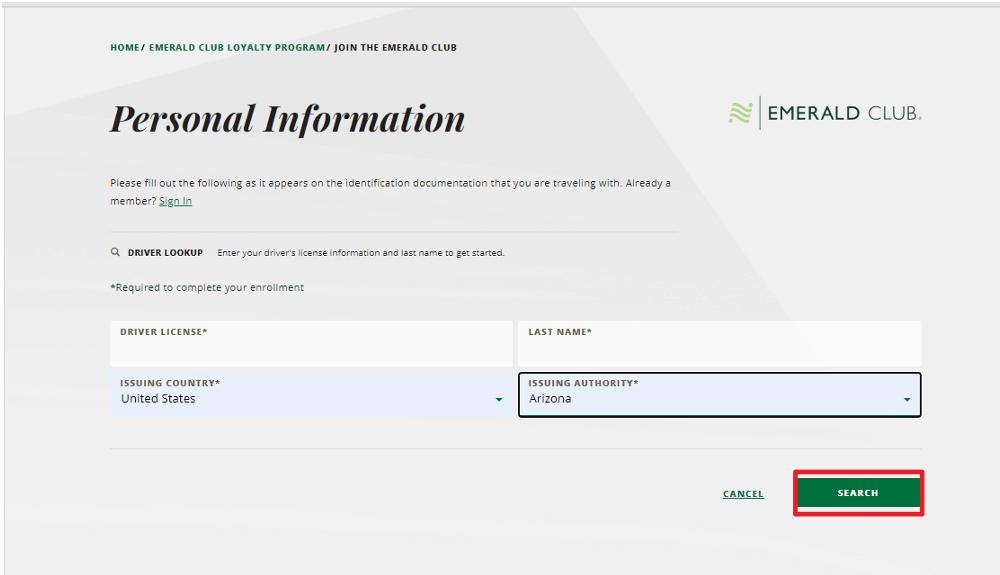Click the 'DRIVER LOOKUP' label
This screenshot has width=1000, height=575.
click(165, 252)
